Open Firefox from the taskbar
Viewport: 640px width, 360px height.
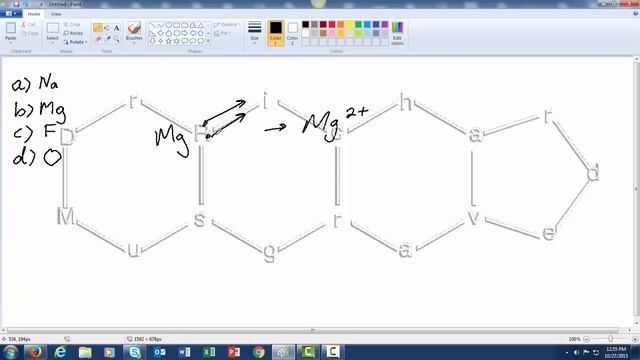(x=35, y=351)
